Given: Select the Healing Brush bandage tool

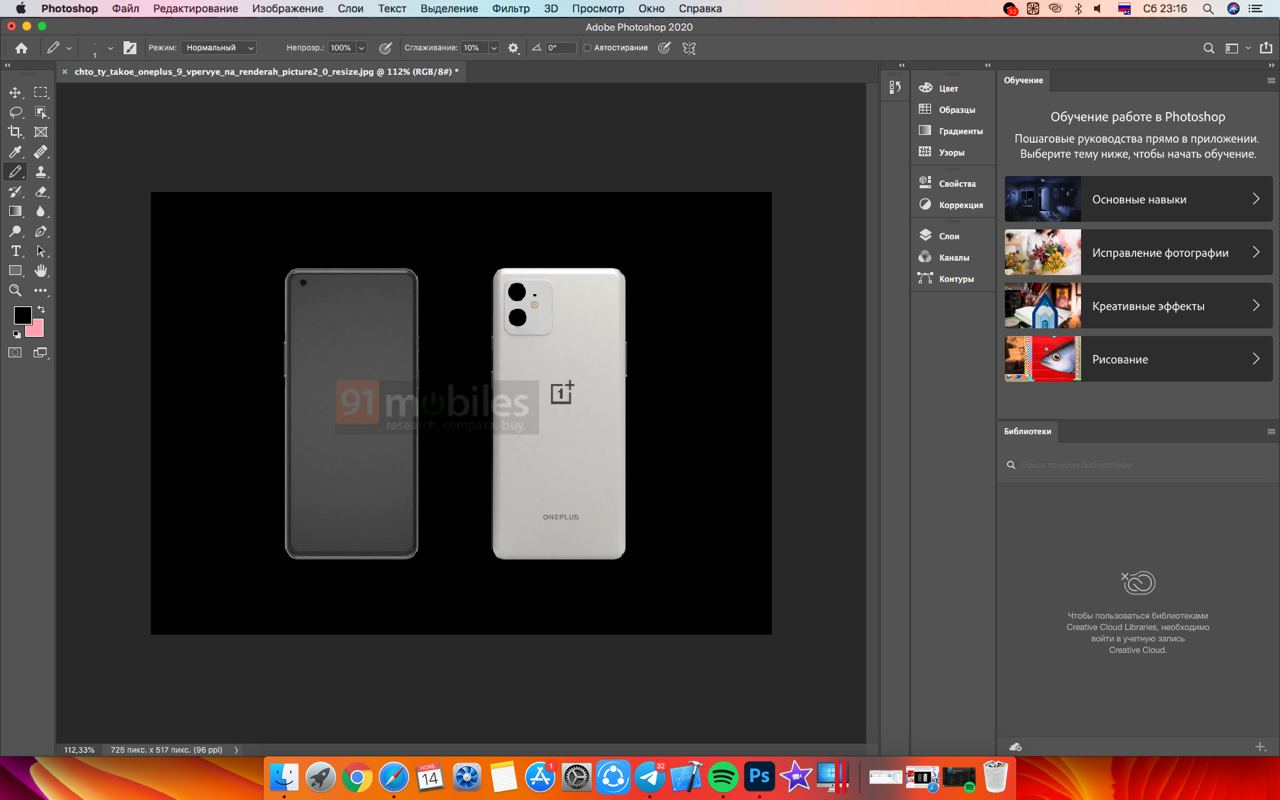Looking at the screenshot, I should [x=41, y=152].
